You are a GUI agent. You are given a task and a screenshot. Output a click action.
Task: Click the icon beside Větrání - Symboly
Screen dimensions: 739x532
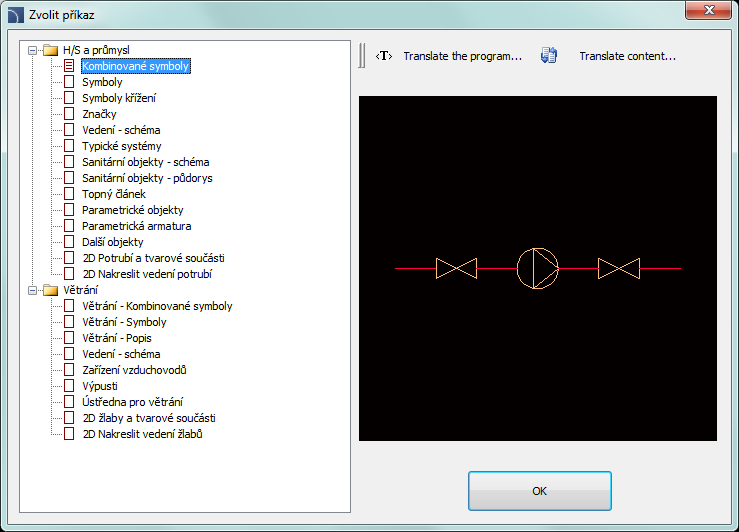click(x=69, y=322)
